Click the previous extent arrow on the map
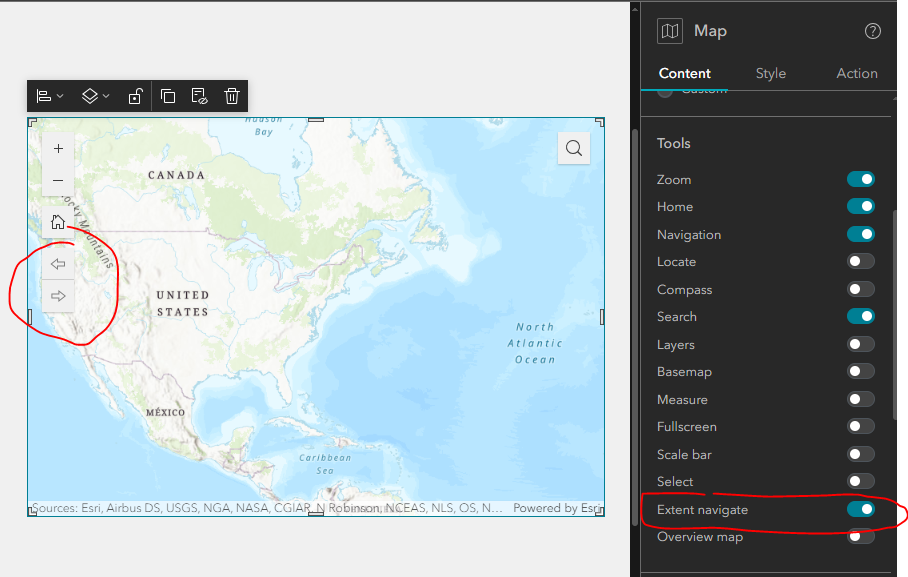This screenshot has width=908, height=577. click(58, 264)
